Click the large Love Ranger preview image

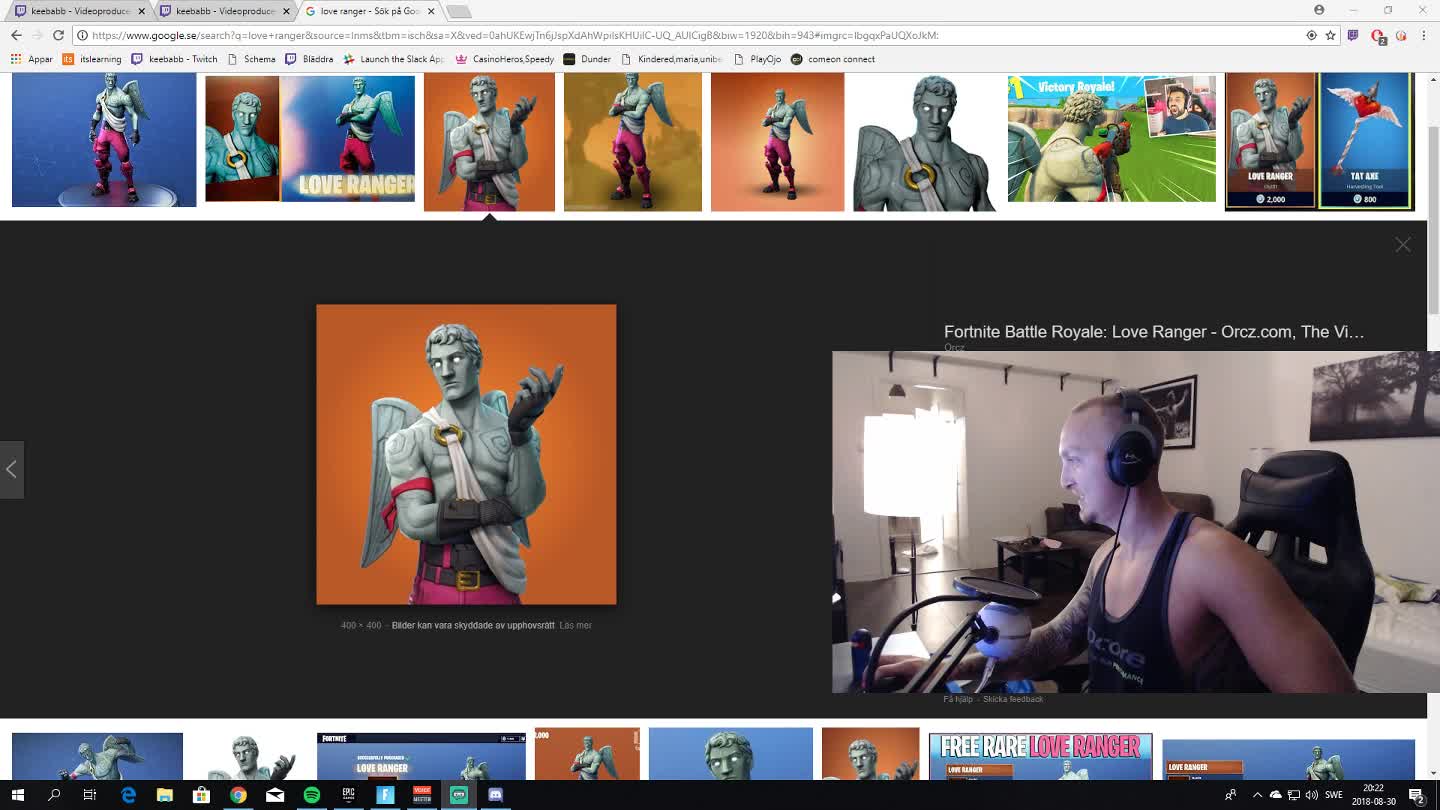coord(466,454)
